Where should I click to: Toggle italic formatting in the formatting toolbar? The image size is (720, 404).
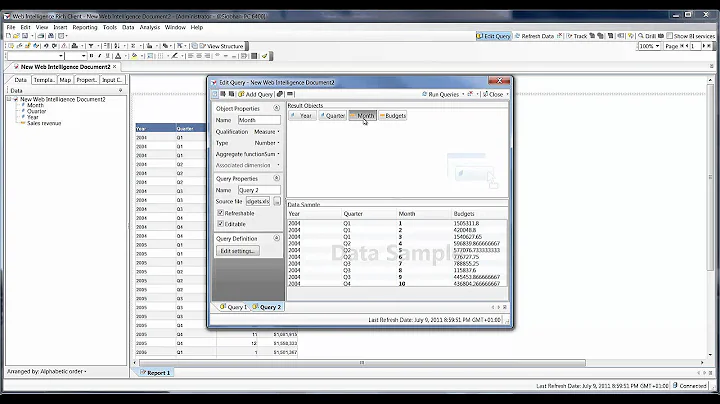coord(100,56)
